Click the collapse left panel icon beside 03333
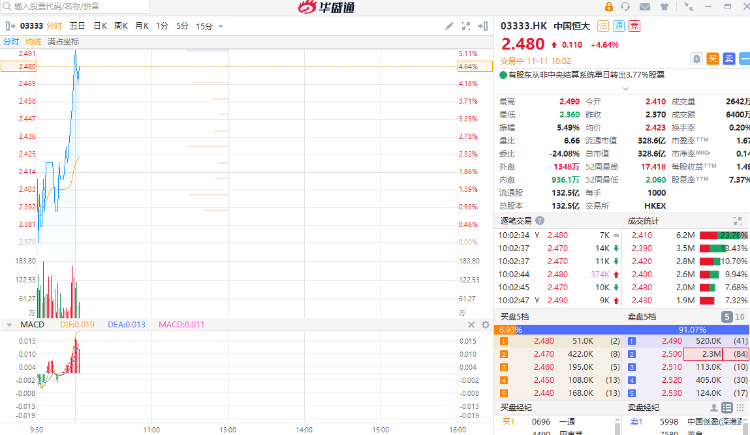The height and width of the screenshot is (435, 750). tap(10, 26)
